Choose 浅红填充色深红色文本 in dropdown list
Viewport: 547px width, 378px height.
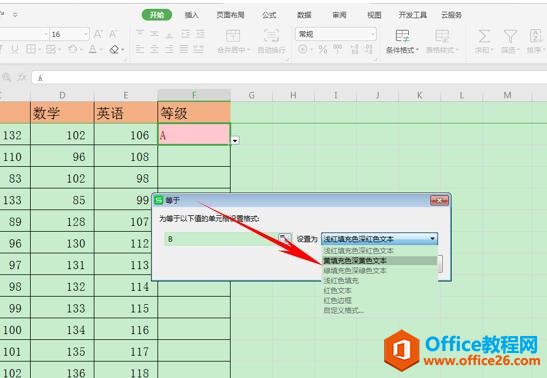(x=379, y=250)
